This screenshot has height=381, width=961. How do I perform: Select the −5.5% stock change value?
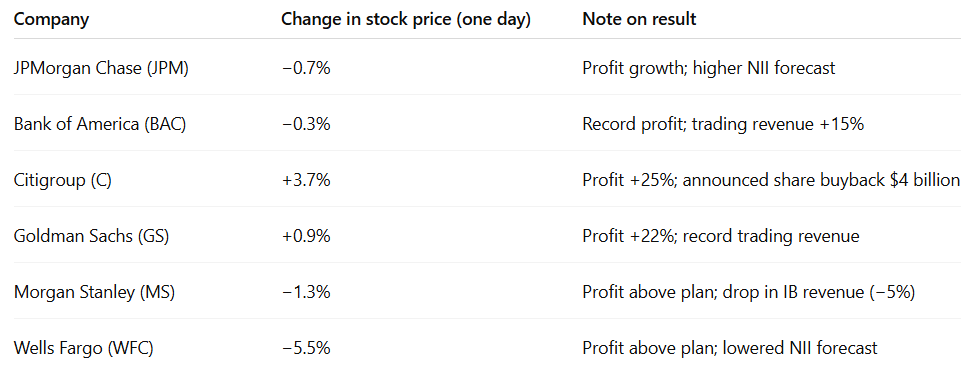(306, 349)
